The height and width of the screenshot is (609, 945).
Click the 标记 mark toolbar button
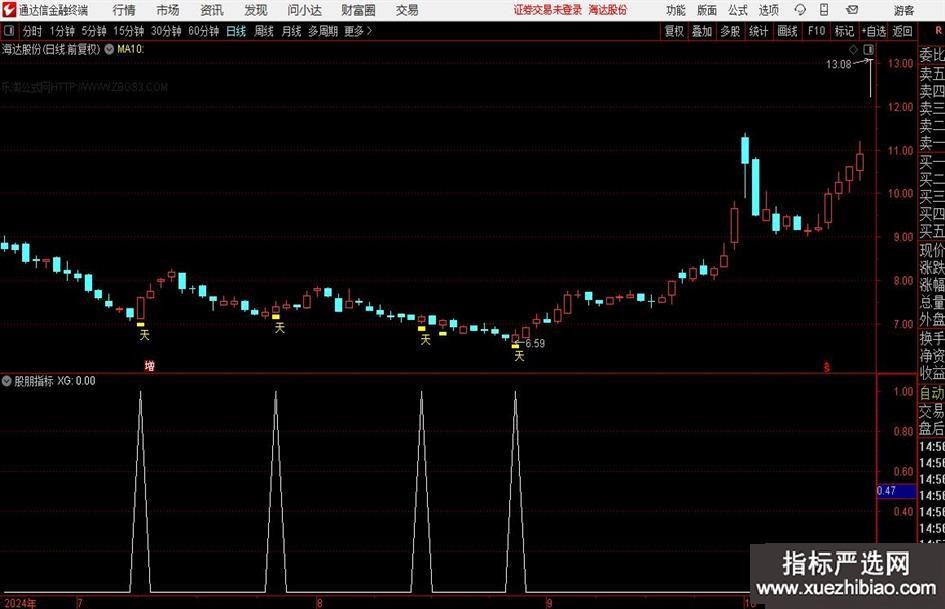click(x=844, y=31)
